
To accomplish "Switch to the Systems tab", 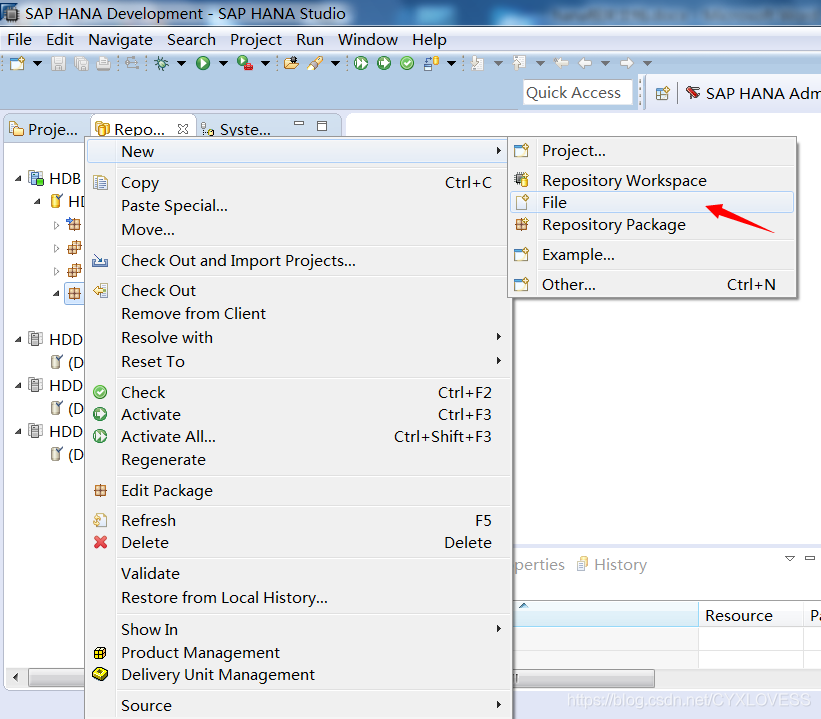I will (237, 129).
